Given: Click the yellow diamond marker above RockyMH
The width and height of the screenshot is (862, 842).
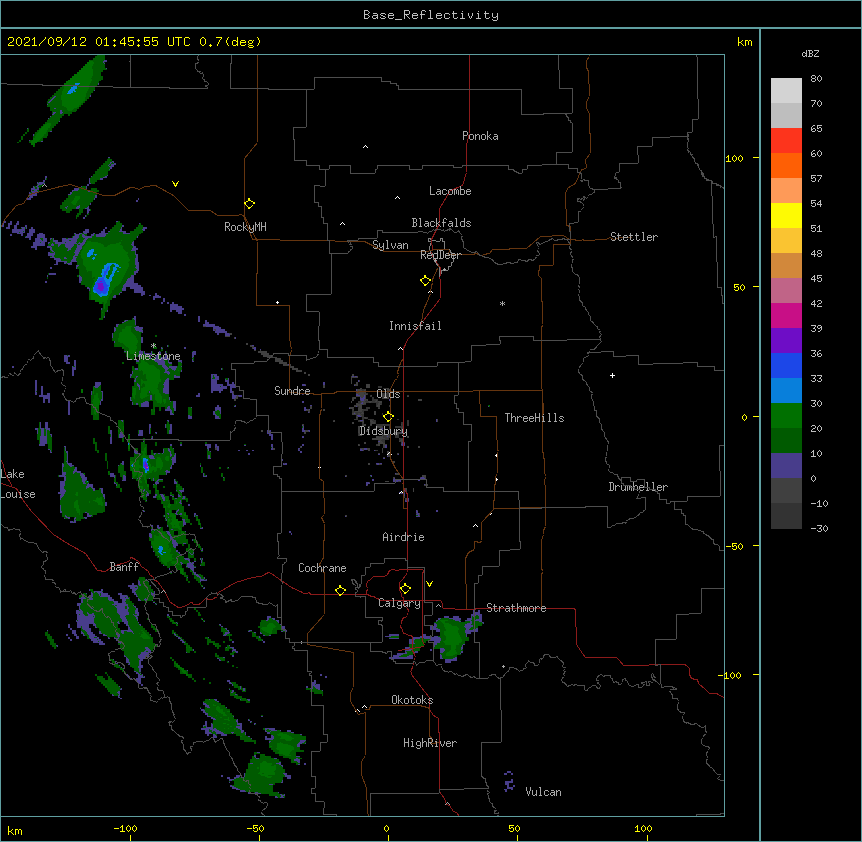Looking at the screenshot, I should point(250,204).
